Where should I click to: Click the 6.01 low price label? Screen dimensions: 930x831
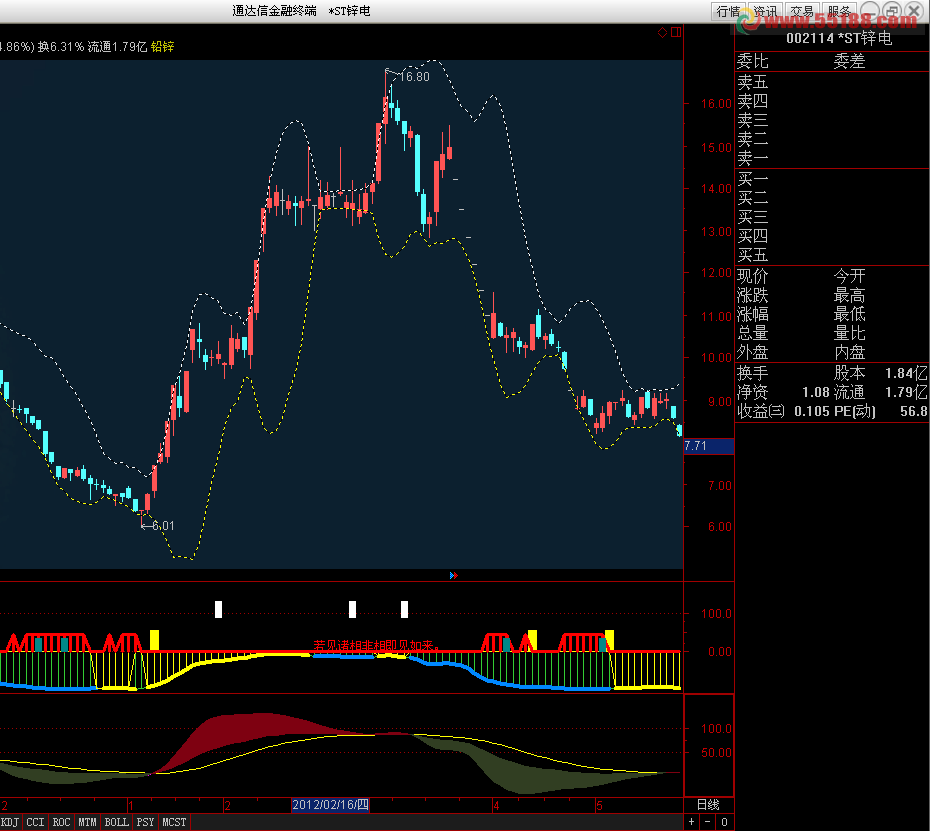click(163, 526)
